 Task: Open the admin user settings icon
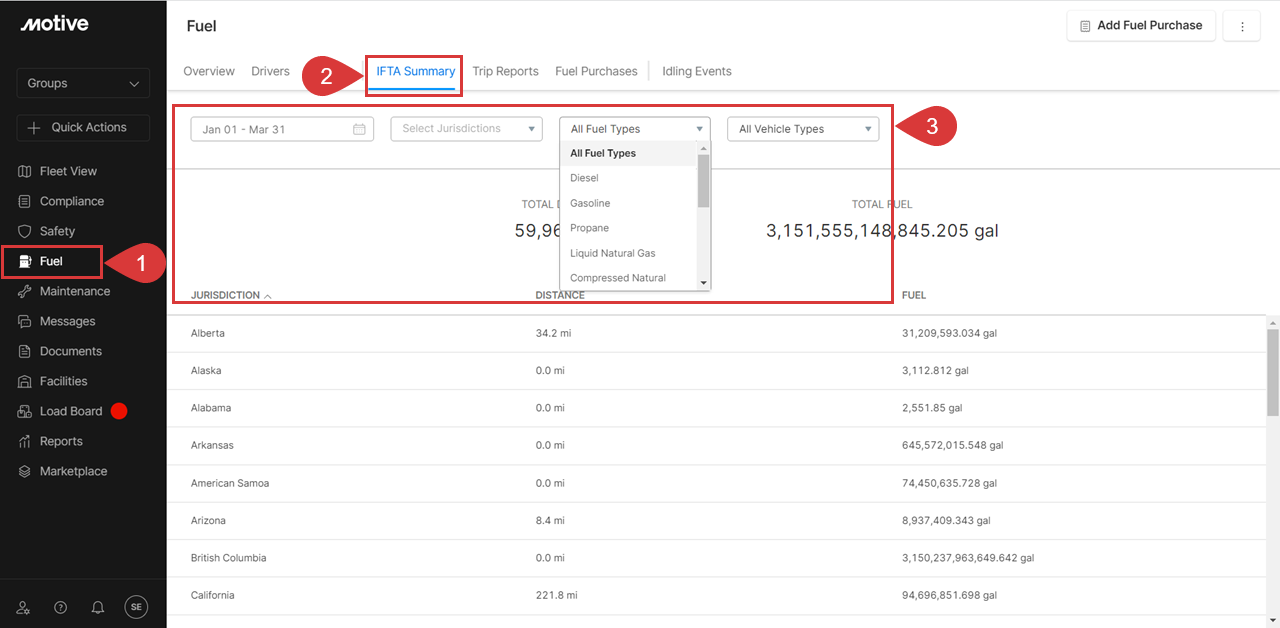click(25, 607)
